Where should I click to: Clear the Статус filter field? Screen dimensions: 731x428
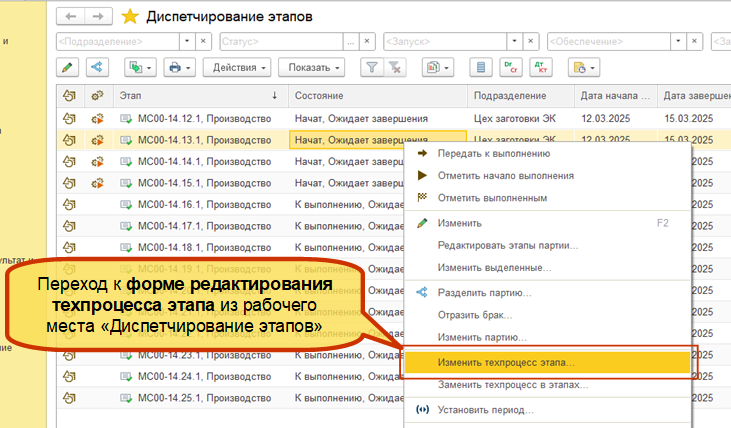pyautogui.click(x=367, y=41)
